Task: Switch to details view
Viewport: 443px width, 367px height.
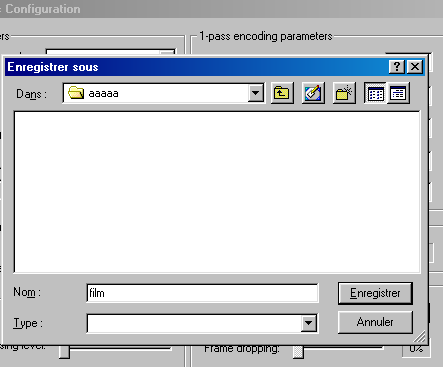Action: (398, 93)
